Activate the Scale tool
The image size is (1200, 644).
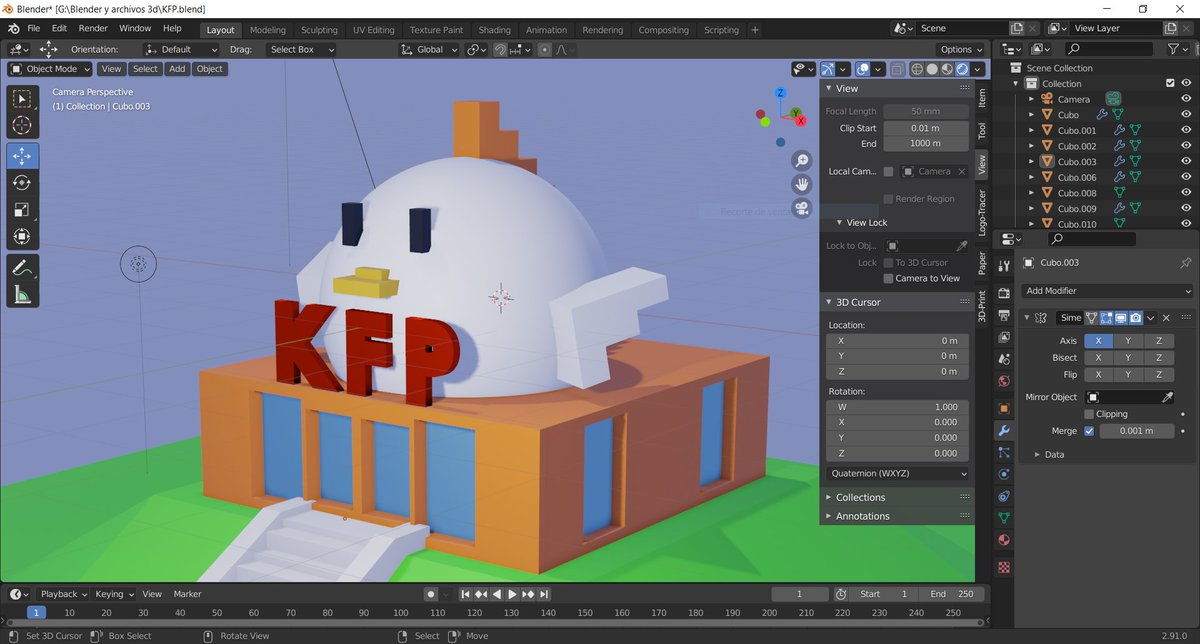(23, 210)
